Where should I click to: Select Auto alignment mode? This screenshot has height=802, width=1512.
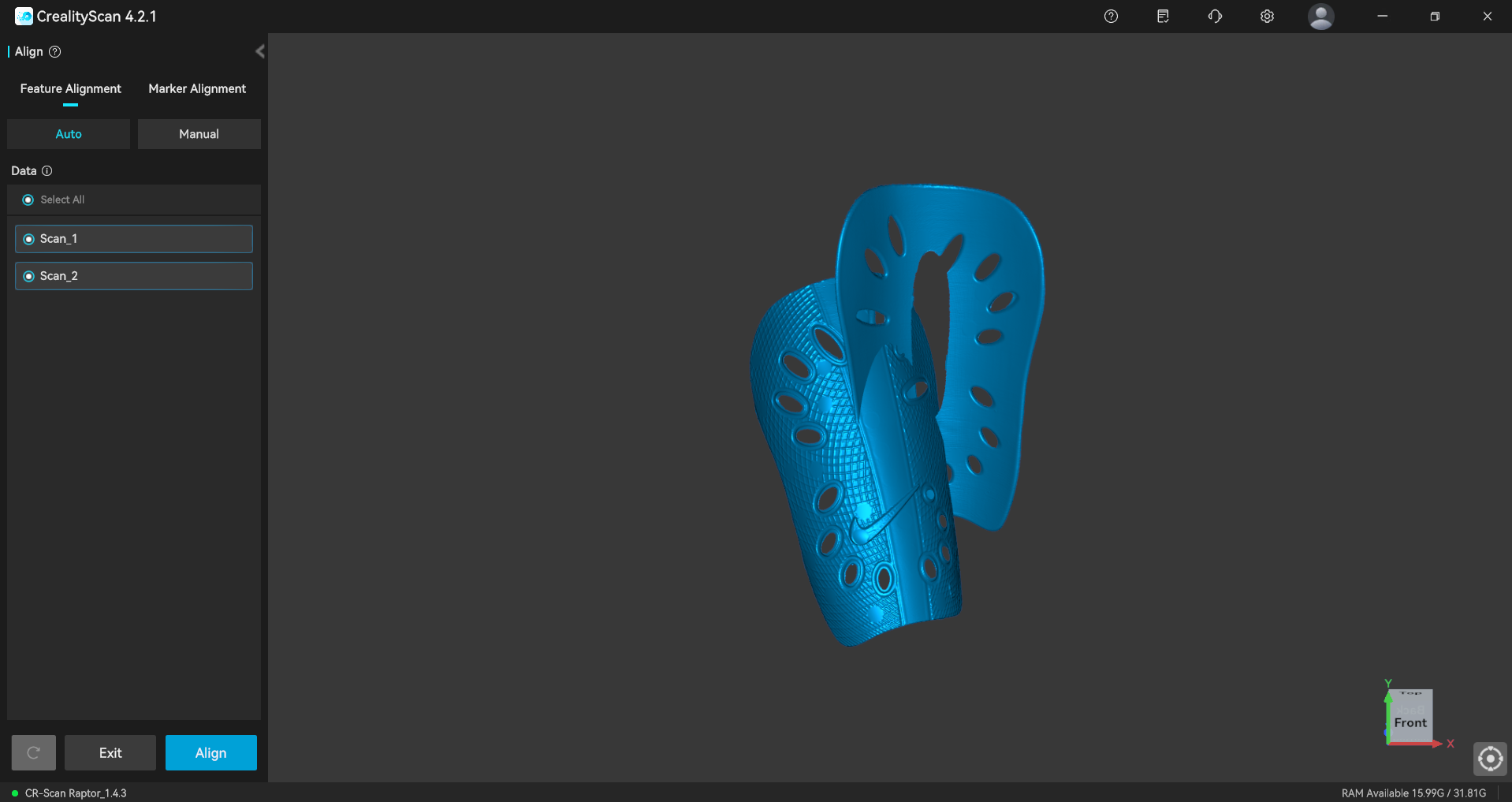(69, 134)
